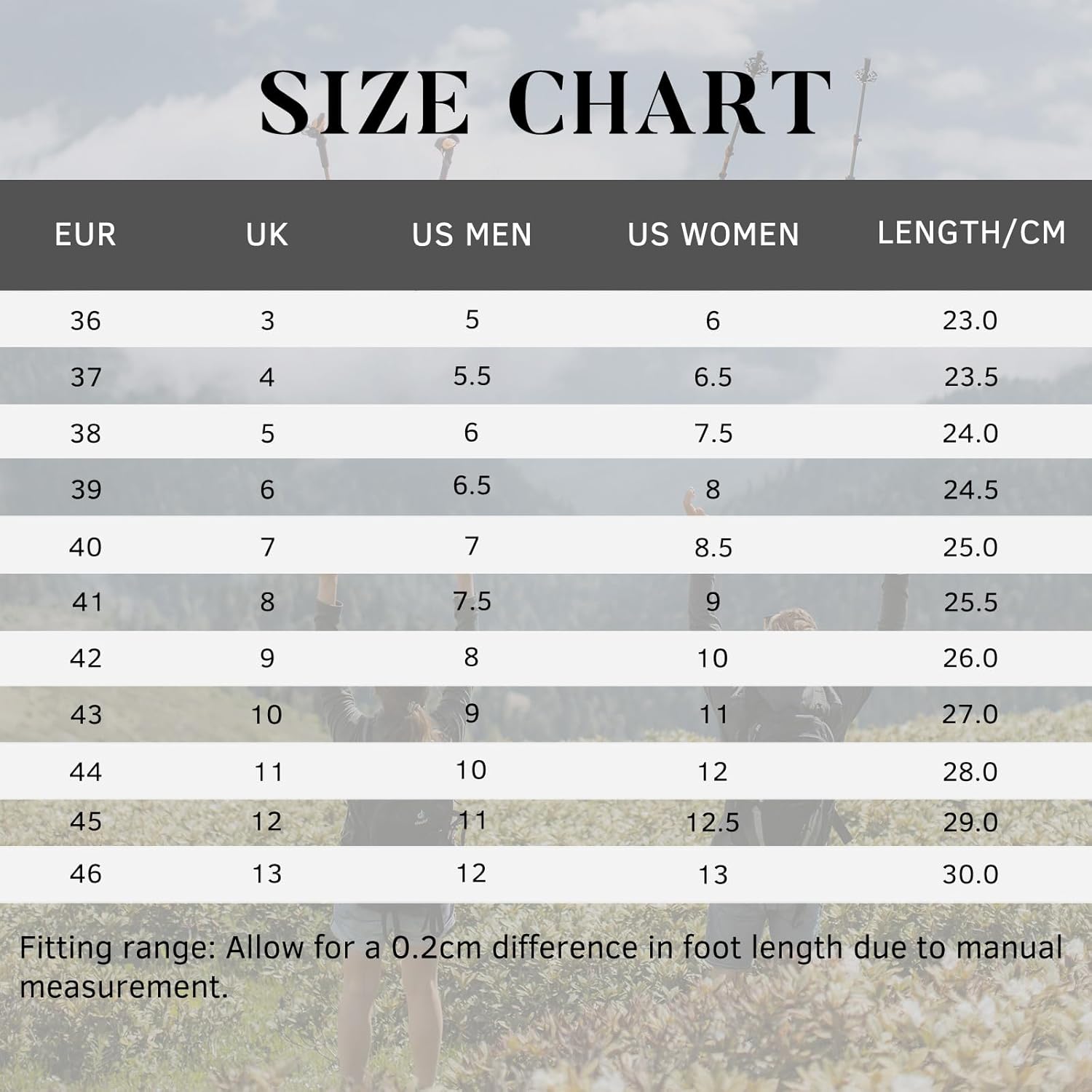Click the 23.5 length value
1092x1092 pixels.
[x=970, y=377]
